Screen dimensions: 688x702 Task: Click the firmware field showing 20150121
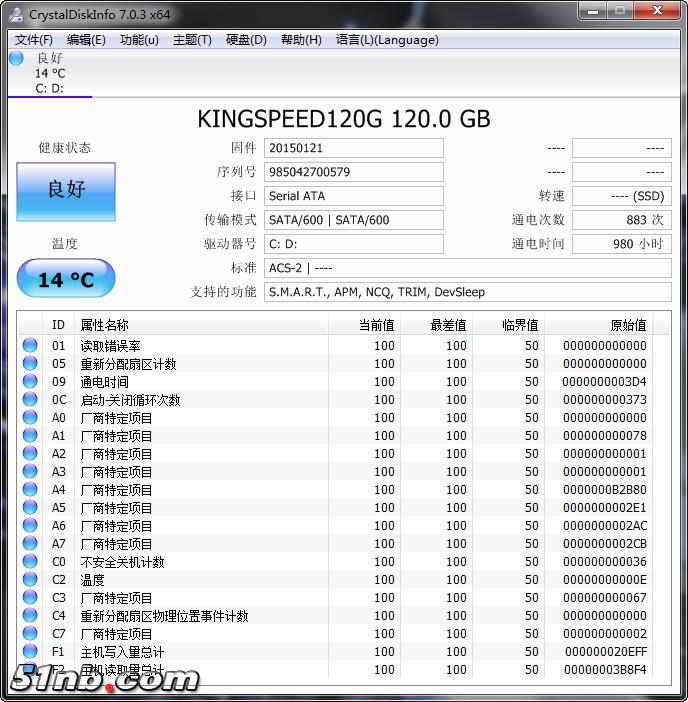353,148
